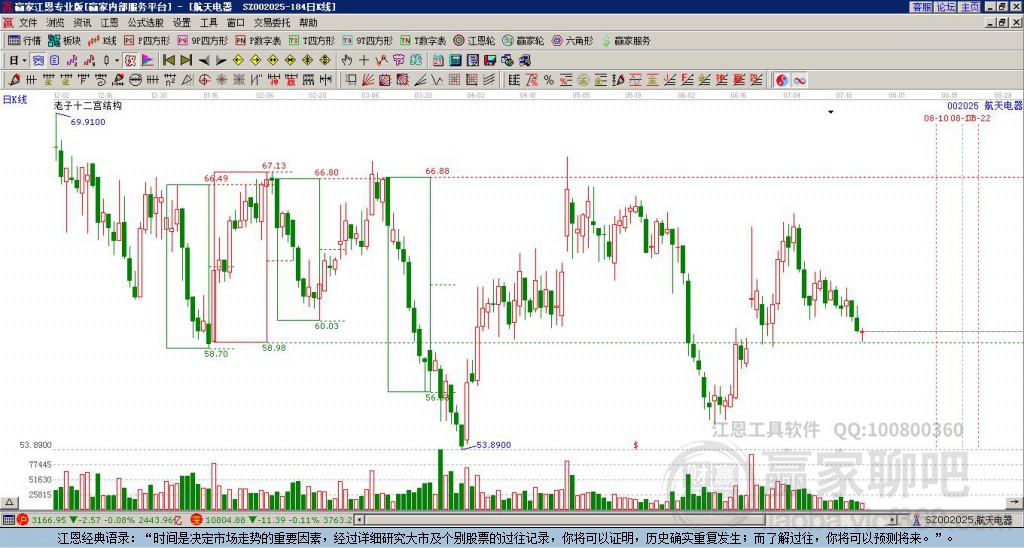Expand the candlestick style dropdown arrow
The height and width of the screenshot is (548, 1024).
(117, 61)
